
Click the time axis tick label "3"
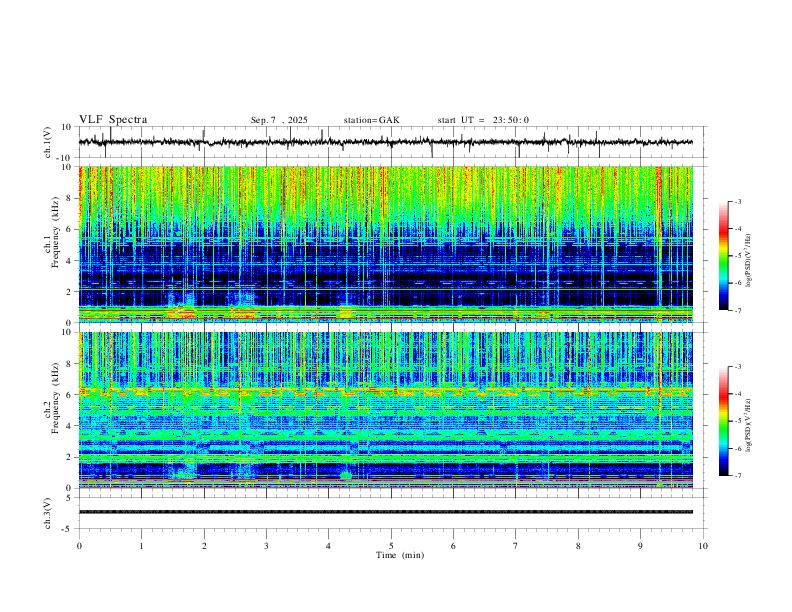(266, 546)
